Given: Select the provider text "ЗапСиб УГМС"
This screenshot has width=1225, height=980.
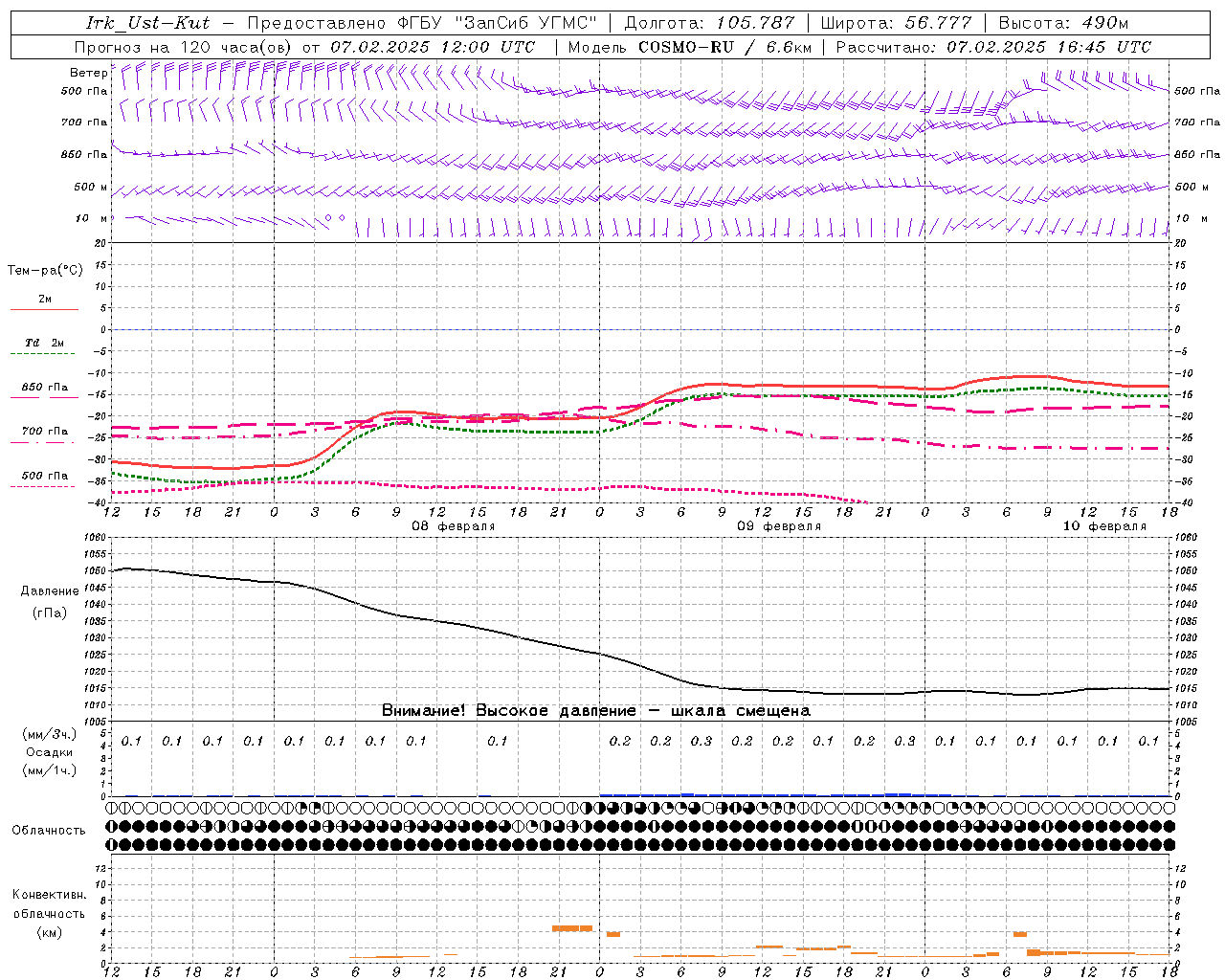Looking at the screenshot, I should point(526,23).
